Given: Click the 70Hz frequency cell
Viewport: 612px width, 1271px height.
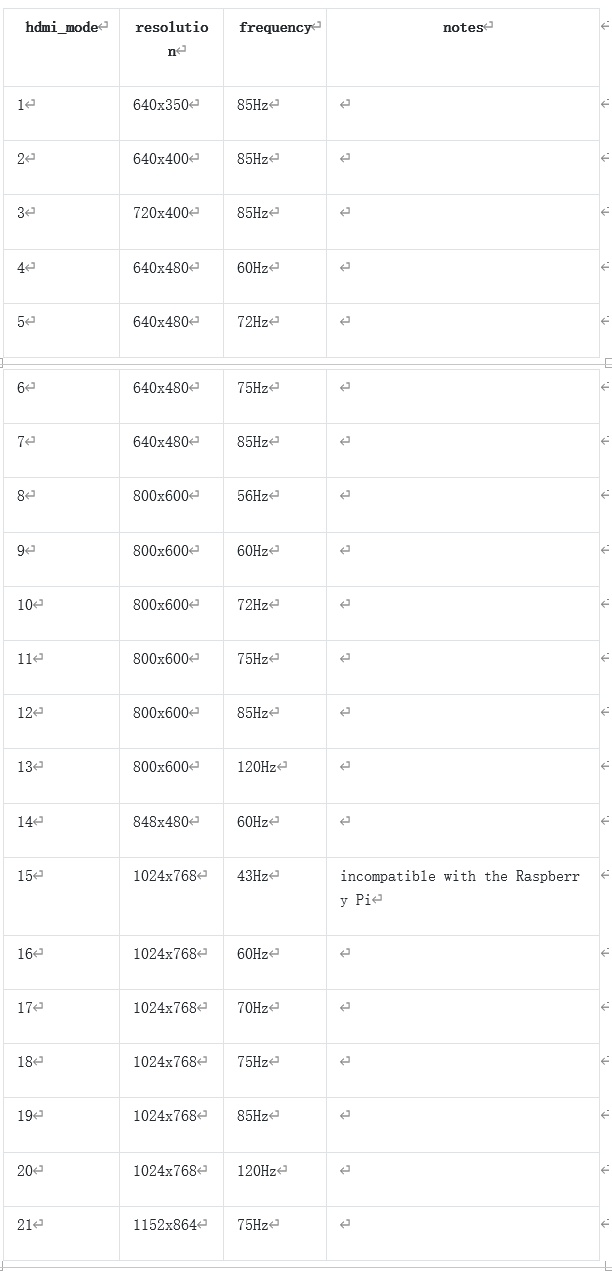Looking at the screenshot, I should click(275, 1016).
